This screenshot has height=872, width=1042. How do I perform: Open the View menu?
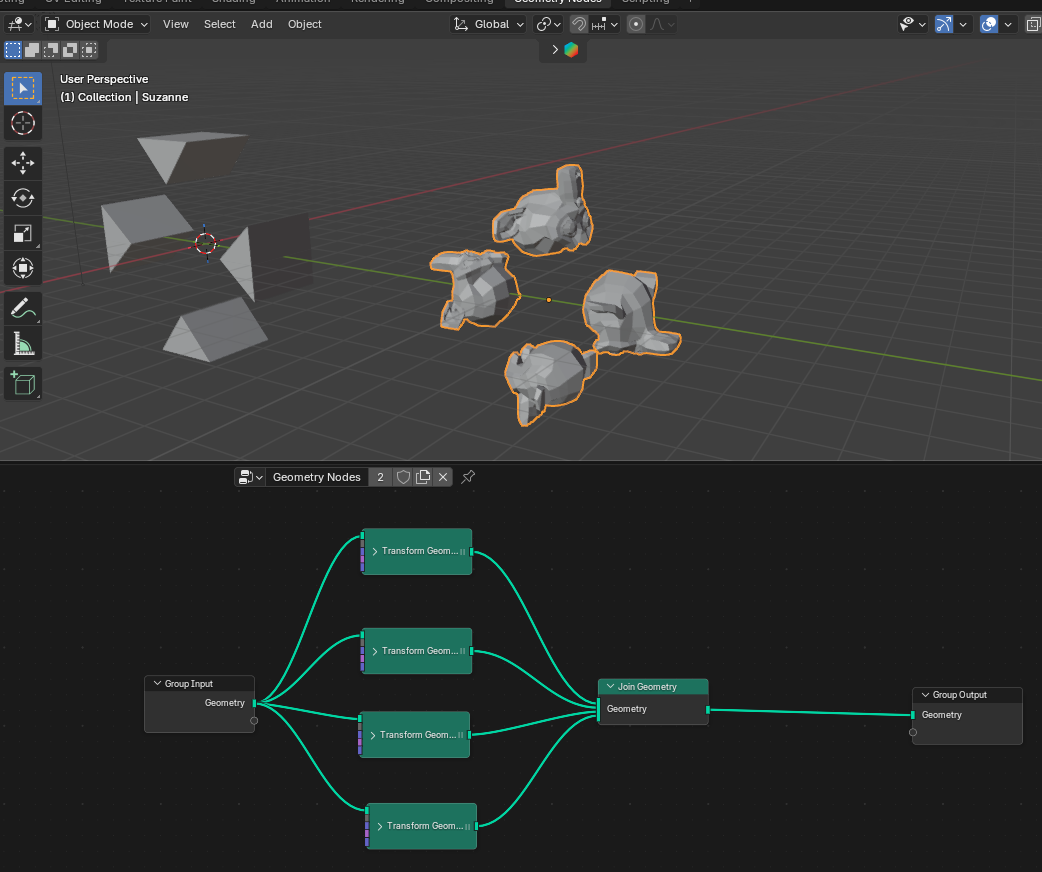tap(175, 25)
